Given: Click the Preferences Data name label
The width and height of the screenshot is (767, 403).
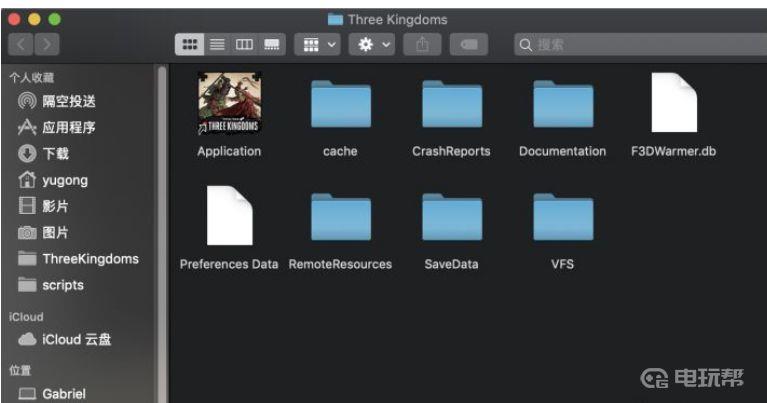Looking at the screenshot, I should (229, 265).
